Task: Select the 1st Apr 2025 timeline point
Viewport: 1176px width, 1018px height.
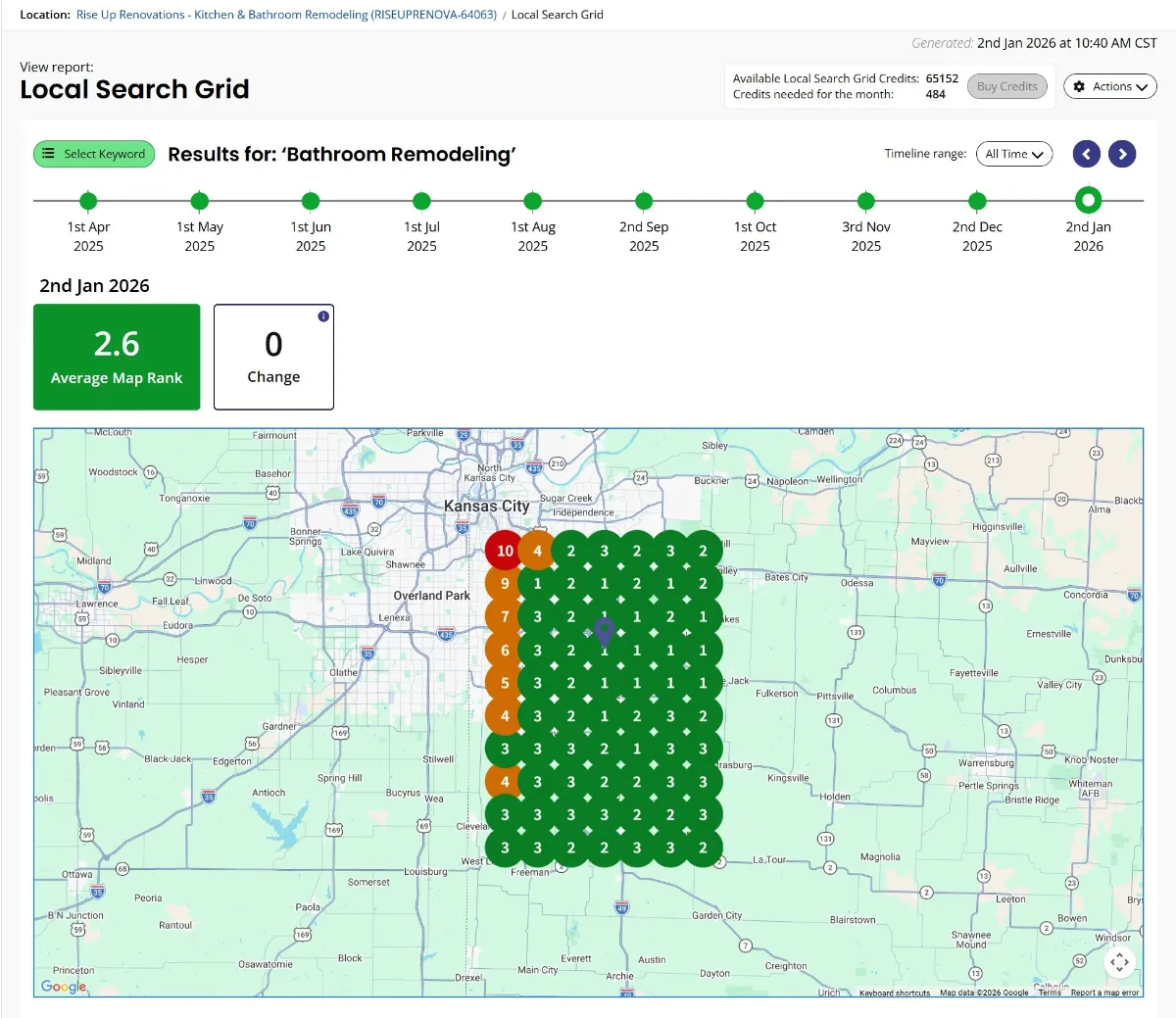Action: click(88, 201)
